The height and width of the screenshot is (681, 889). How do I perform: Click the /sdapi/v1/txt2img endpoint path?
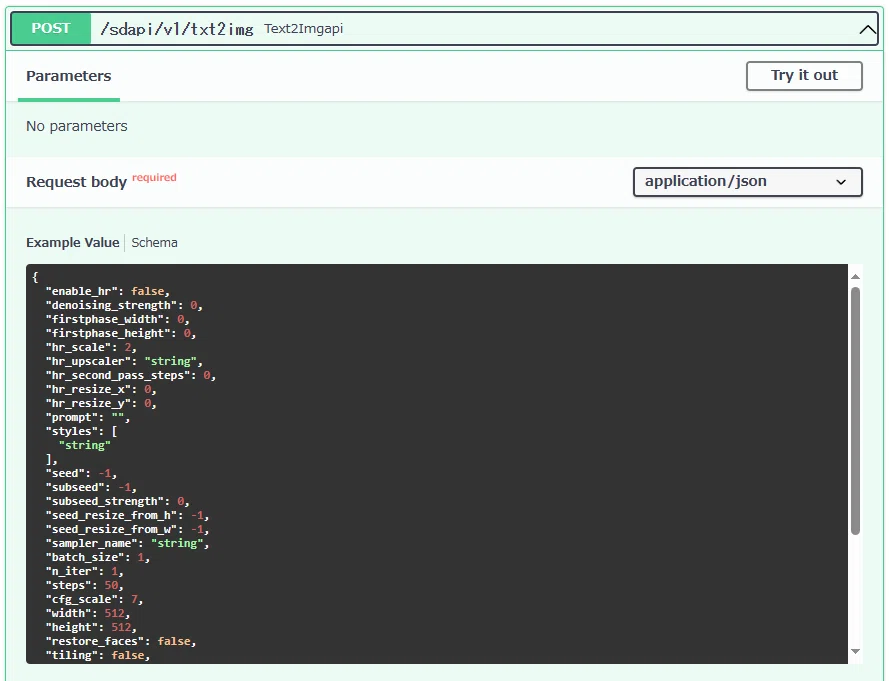click(176, 29)
